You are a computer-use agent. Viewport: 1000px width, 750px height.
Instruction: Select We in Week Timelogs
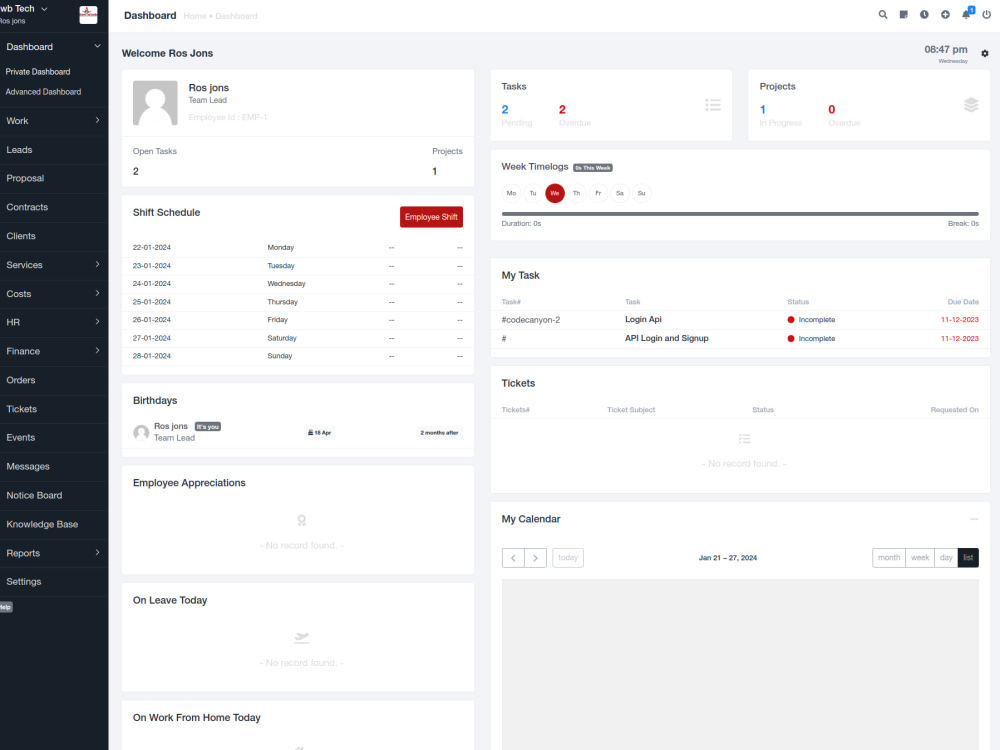coord(555,193)
